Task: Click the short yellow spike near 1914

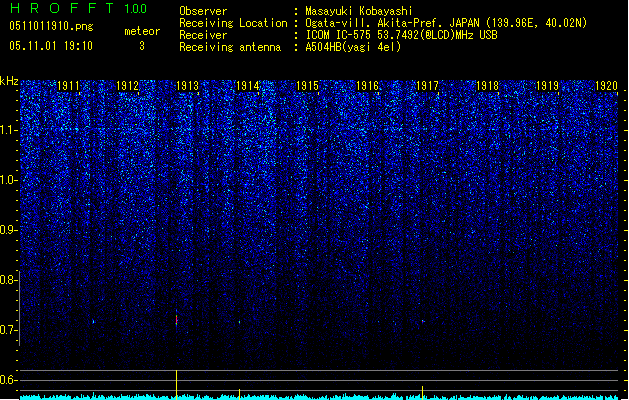Action: 239,394
